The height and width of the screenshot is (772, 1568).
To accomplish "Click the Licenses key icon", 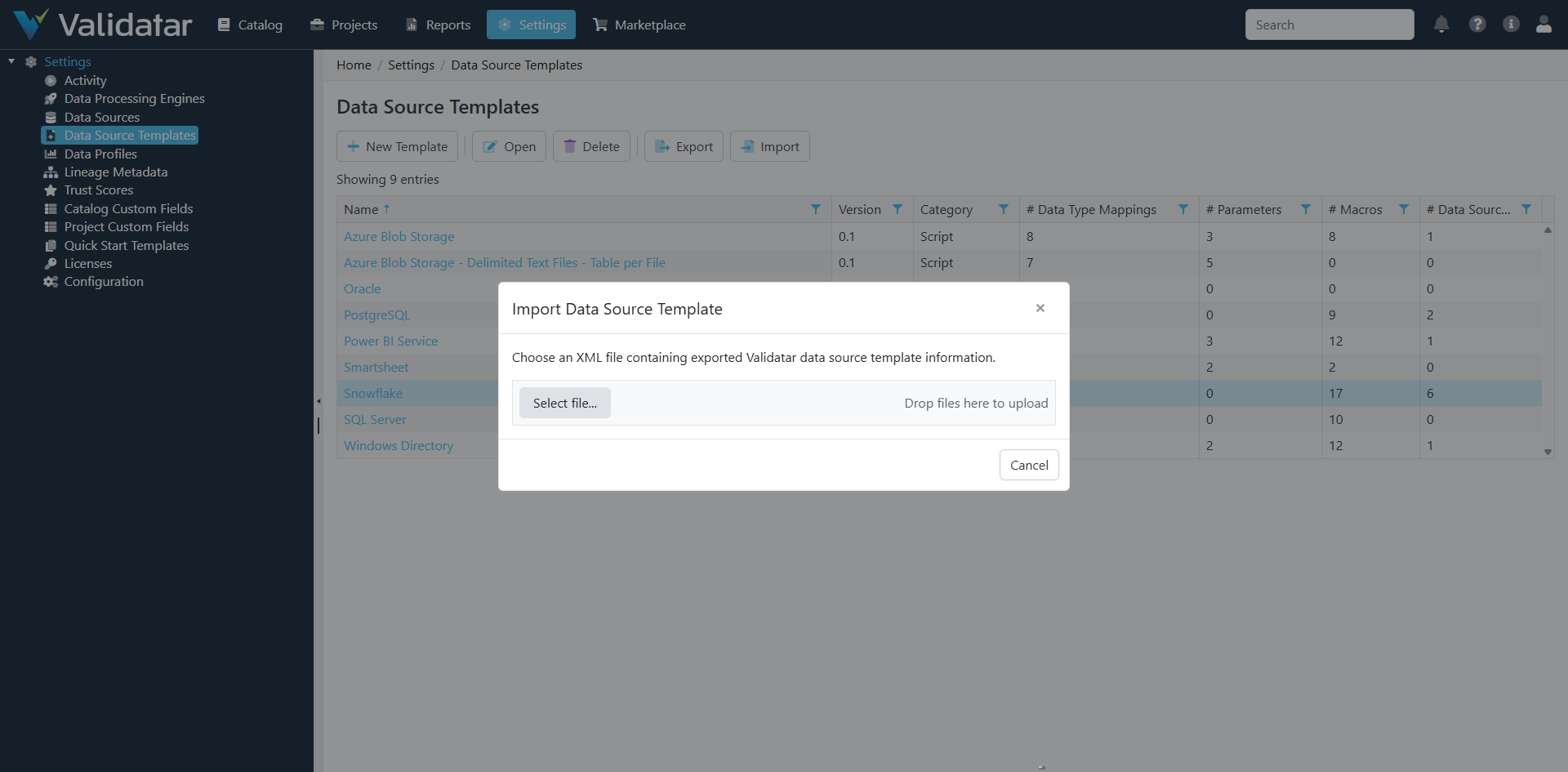I will coord(51,263).
